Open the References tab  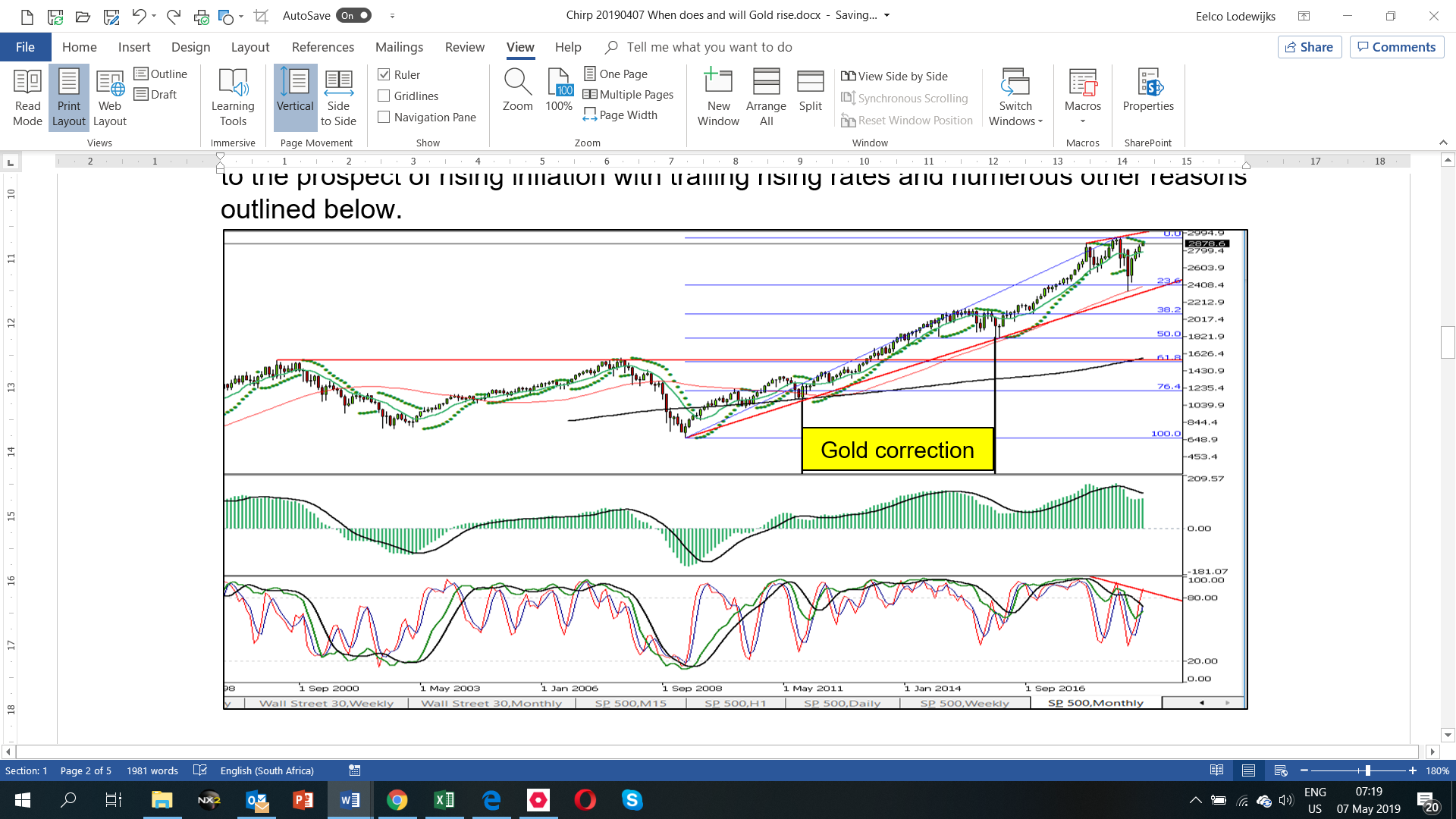tap(322, 47)
